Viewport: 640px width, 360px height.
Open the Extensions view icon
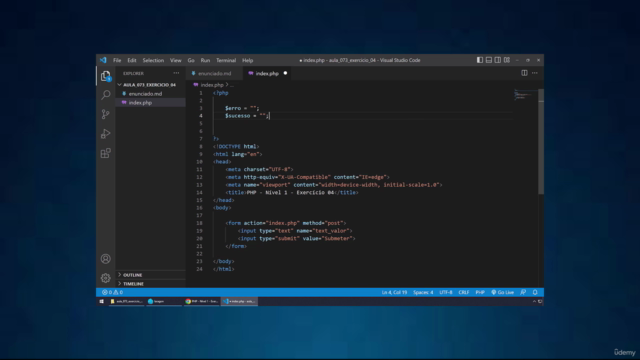105,153
